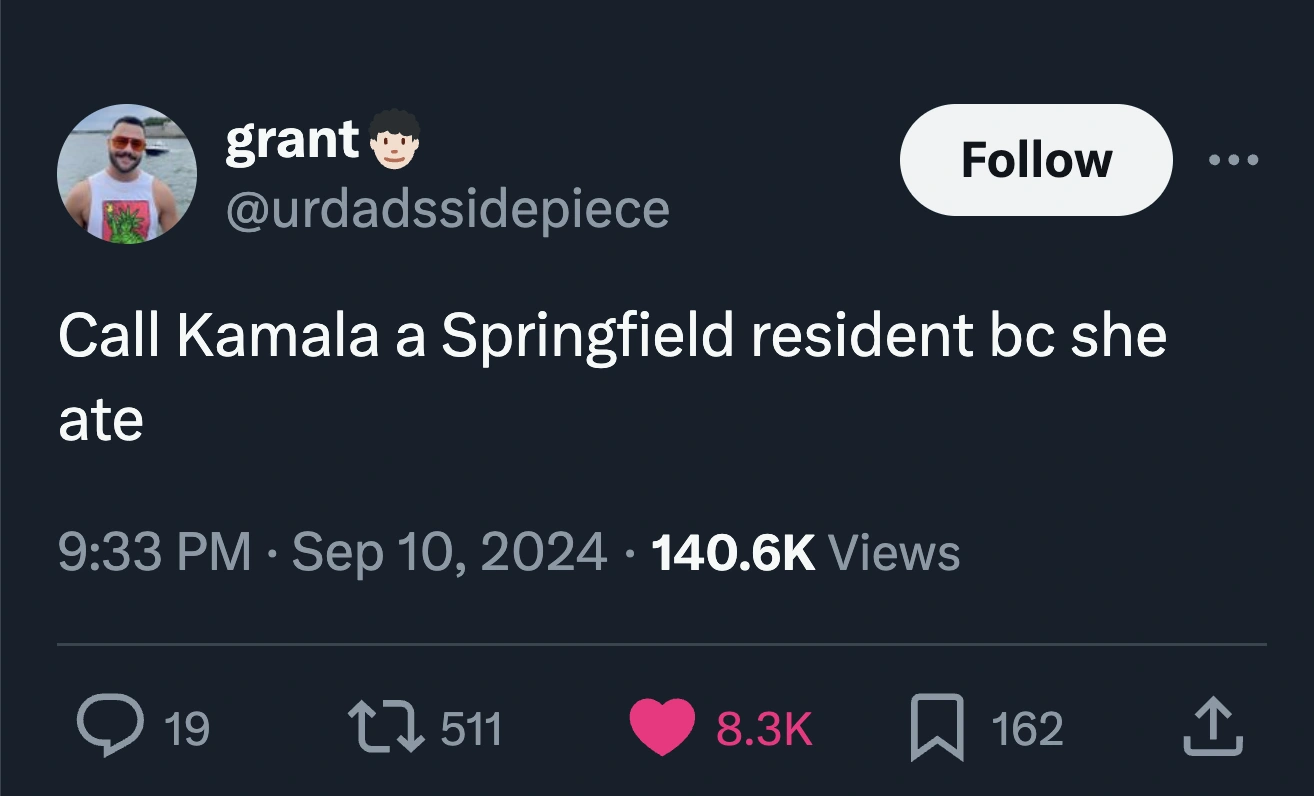Select the tweet text about Kamala

pos(613,336)
